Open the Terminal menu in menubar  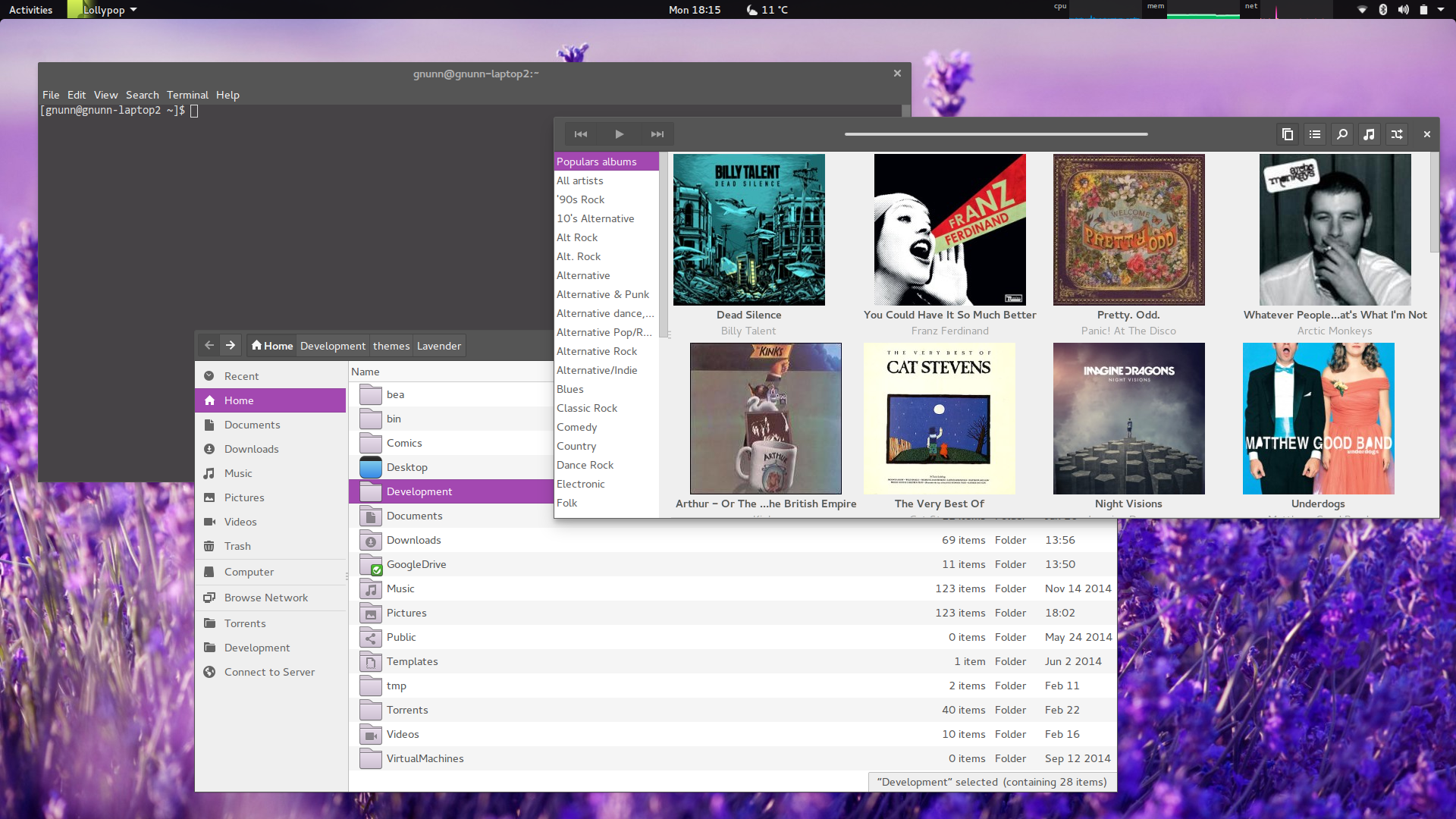(187, 95)
